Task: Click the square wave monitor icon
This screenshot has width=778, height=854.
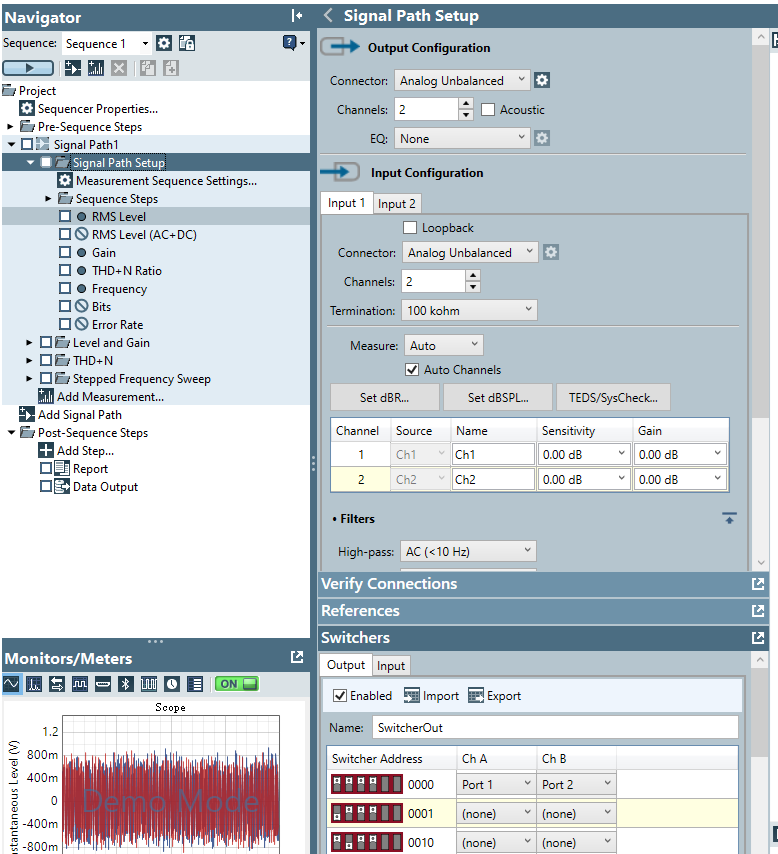Action: click(80, 684)
